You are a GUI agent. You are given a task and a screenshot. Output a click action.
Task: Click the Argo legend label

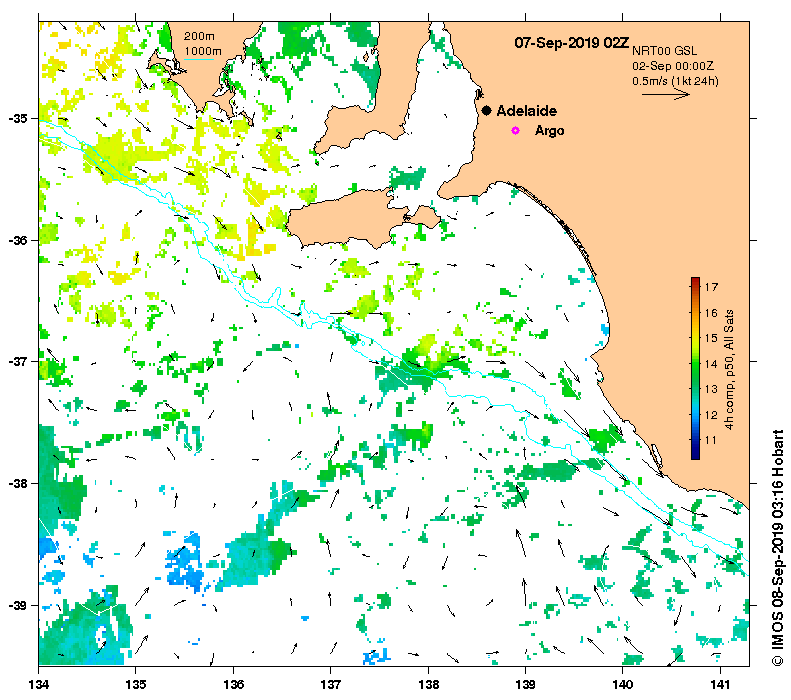click(549, 131)
